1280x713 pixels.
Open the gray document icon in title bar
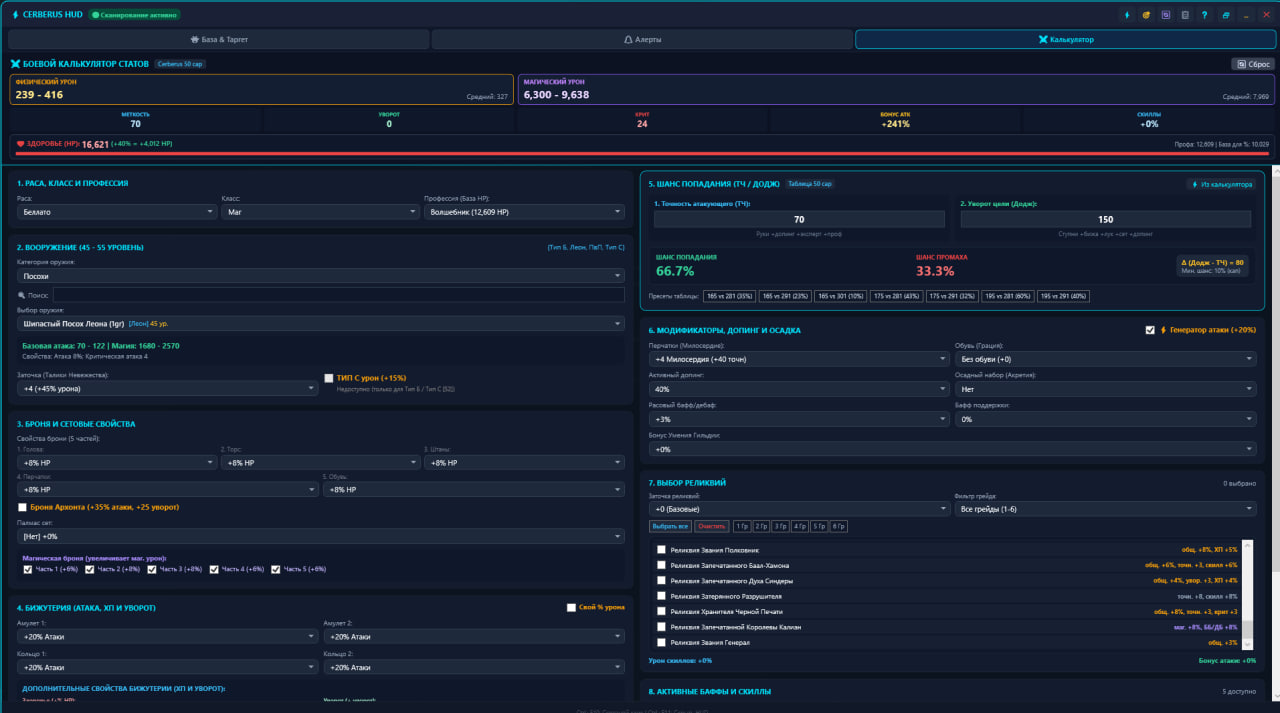pos(1185,15)
